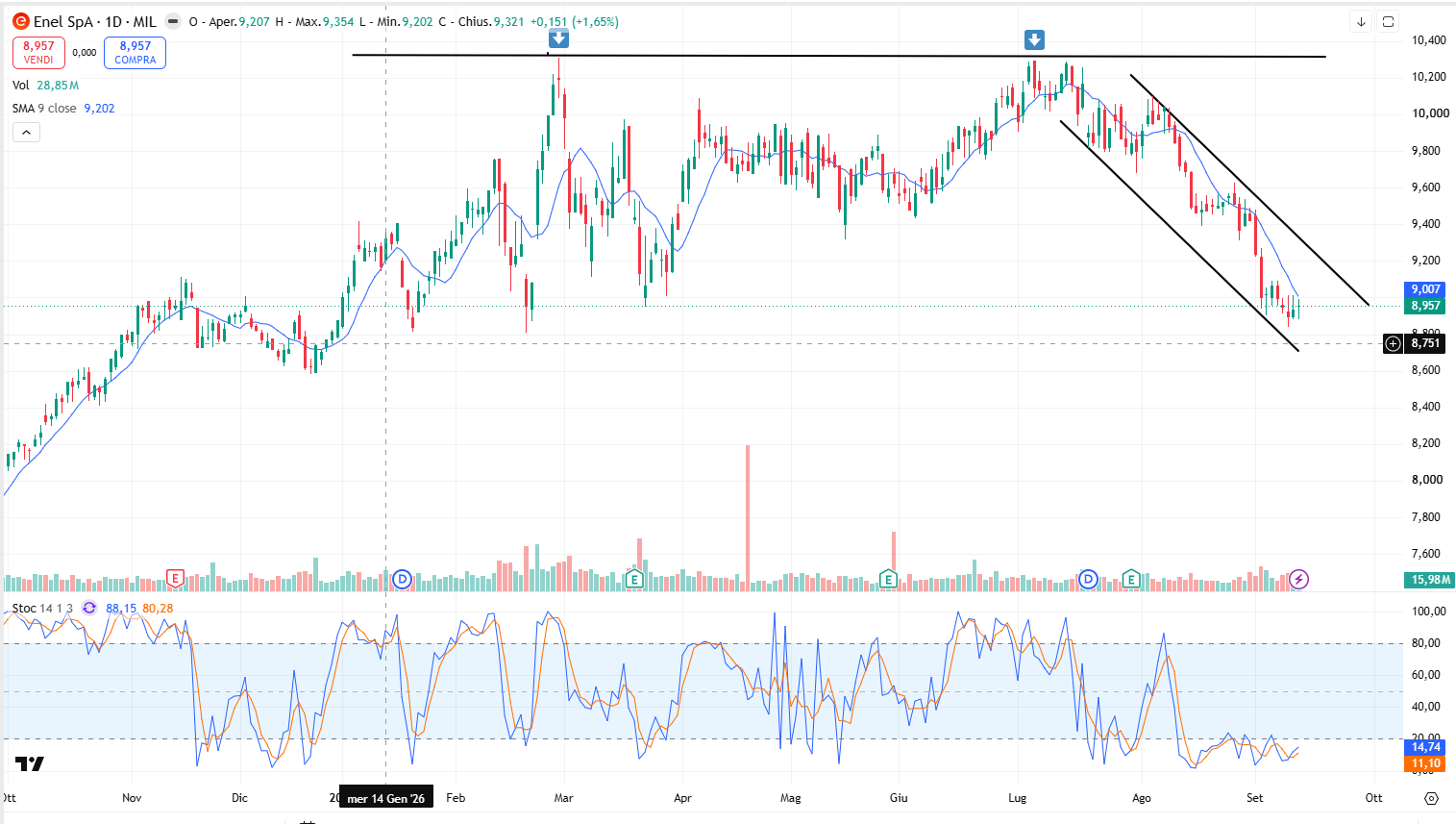
Task: Click the 7,600 price scale label
Action: point(1426,554)
